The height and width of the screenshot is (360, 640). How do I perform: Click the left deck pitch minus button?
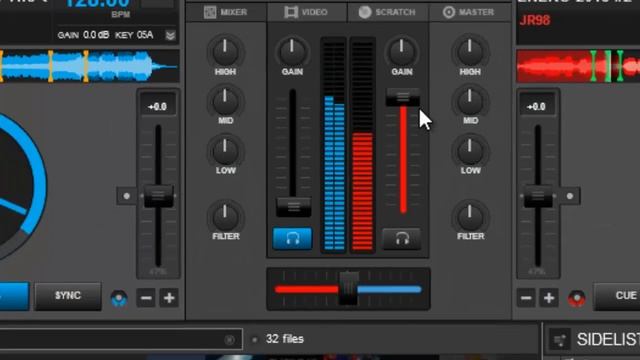[146, 298]
